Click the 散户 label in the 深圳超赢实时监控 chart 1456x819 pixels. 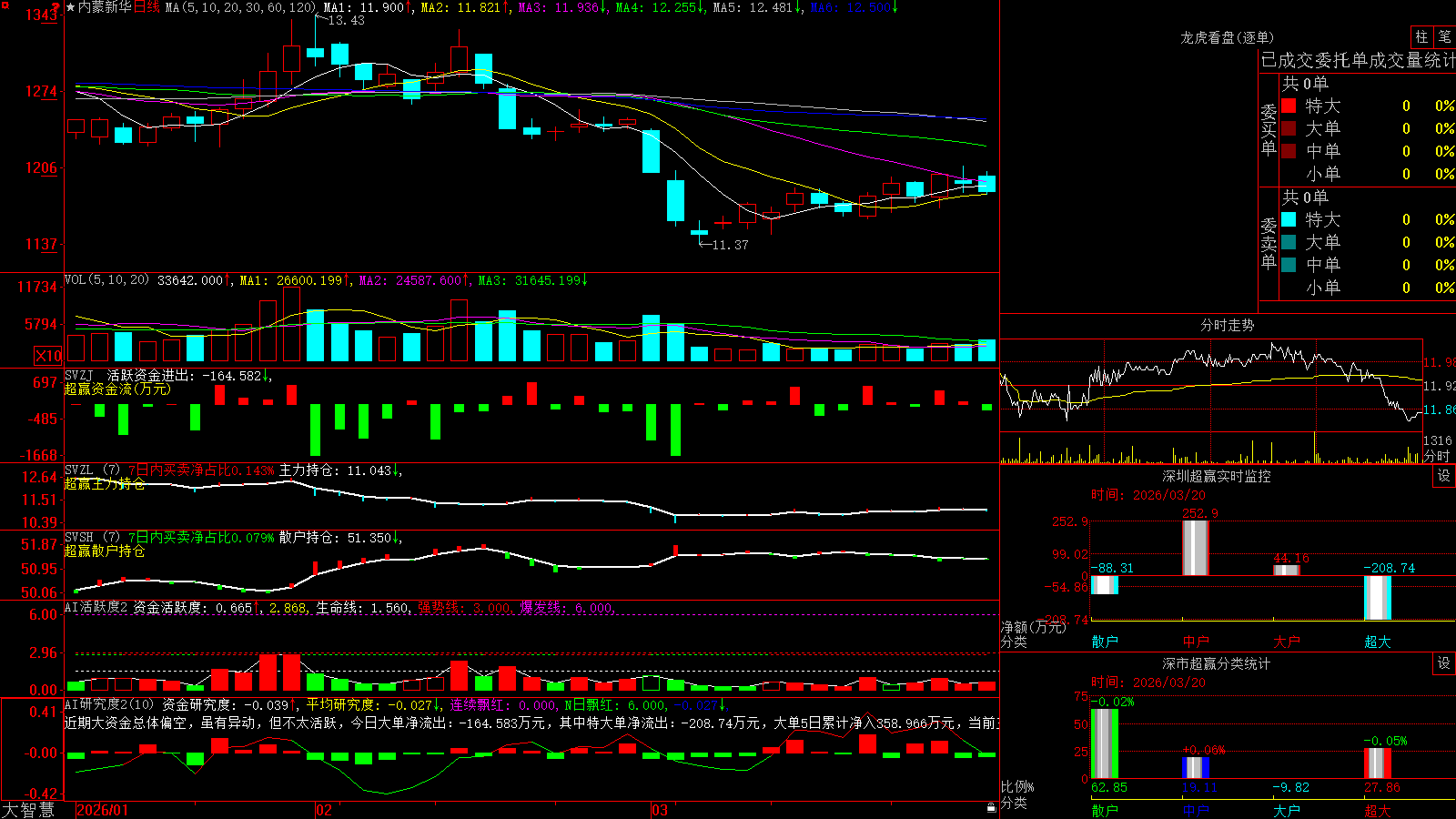coord(1105,642)
